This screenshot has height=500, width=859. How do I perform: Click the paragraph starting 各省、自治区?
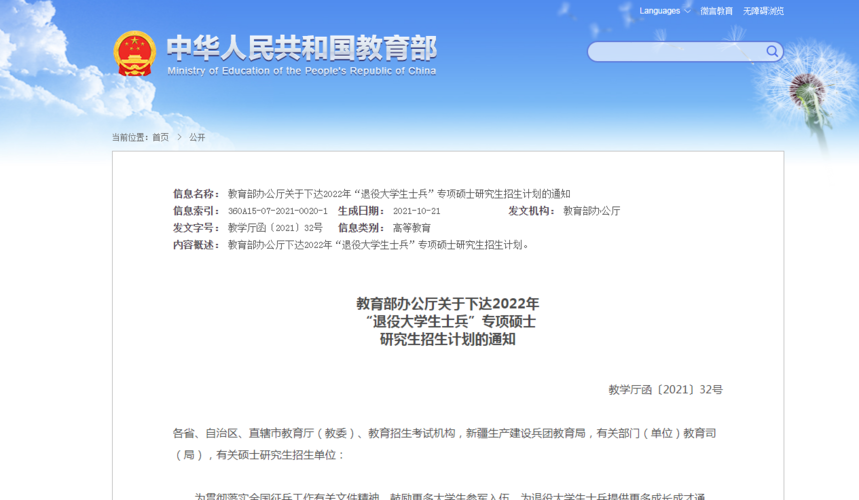(x=444, y=444)
